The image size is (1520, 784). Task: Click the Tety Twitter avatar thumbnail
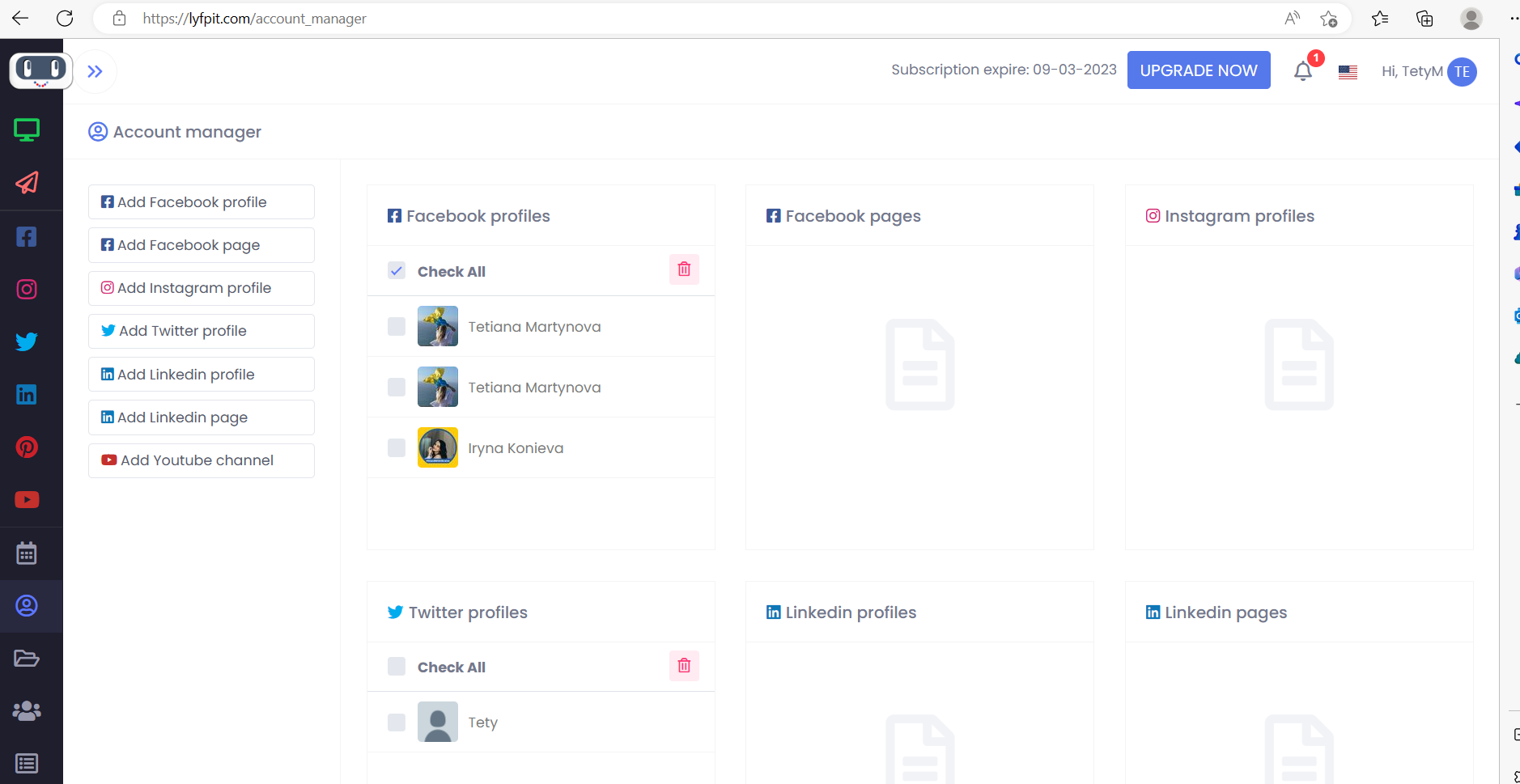(438, 722)
